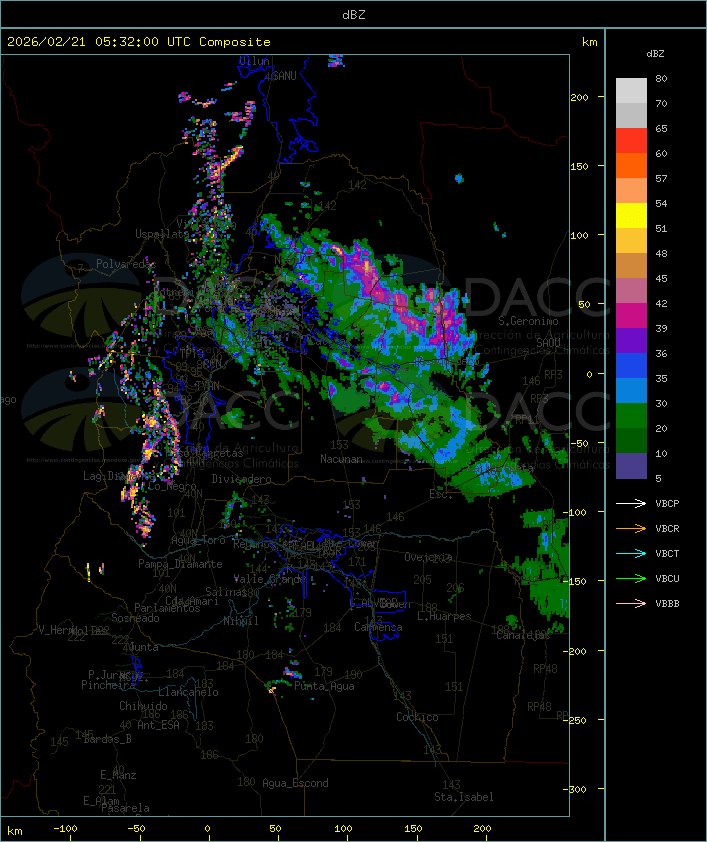Pick the red 60-65 dBZ swatch
Image resolution: width=707 pixels, height=842 pixels.
tap(631, 140)
